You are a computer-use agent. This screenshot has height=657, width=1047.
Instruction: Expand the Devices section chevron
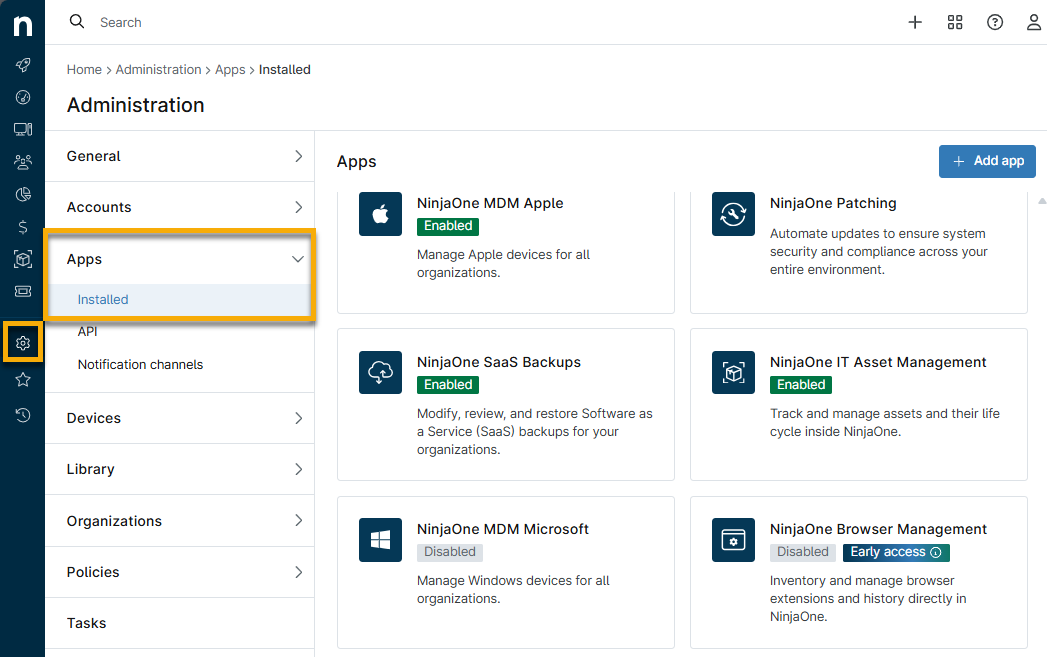(x=298, y=418)
